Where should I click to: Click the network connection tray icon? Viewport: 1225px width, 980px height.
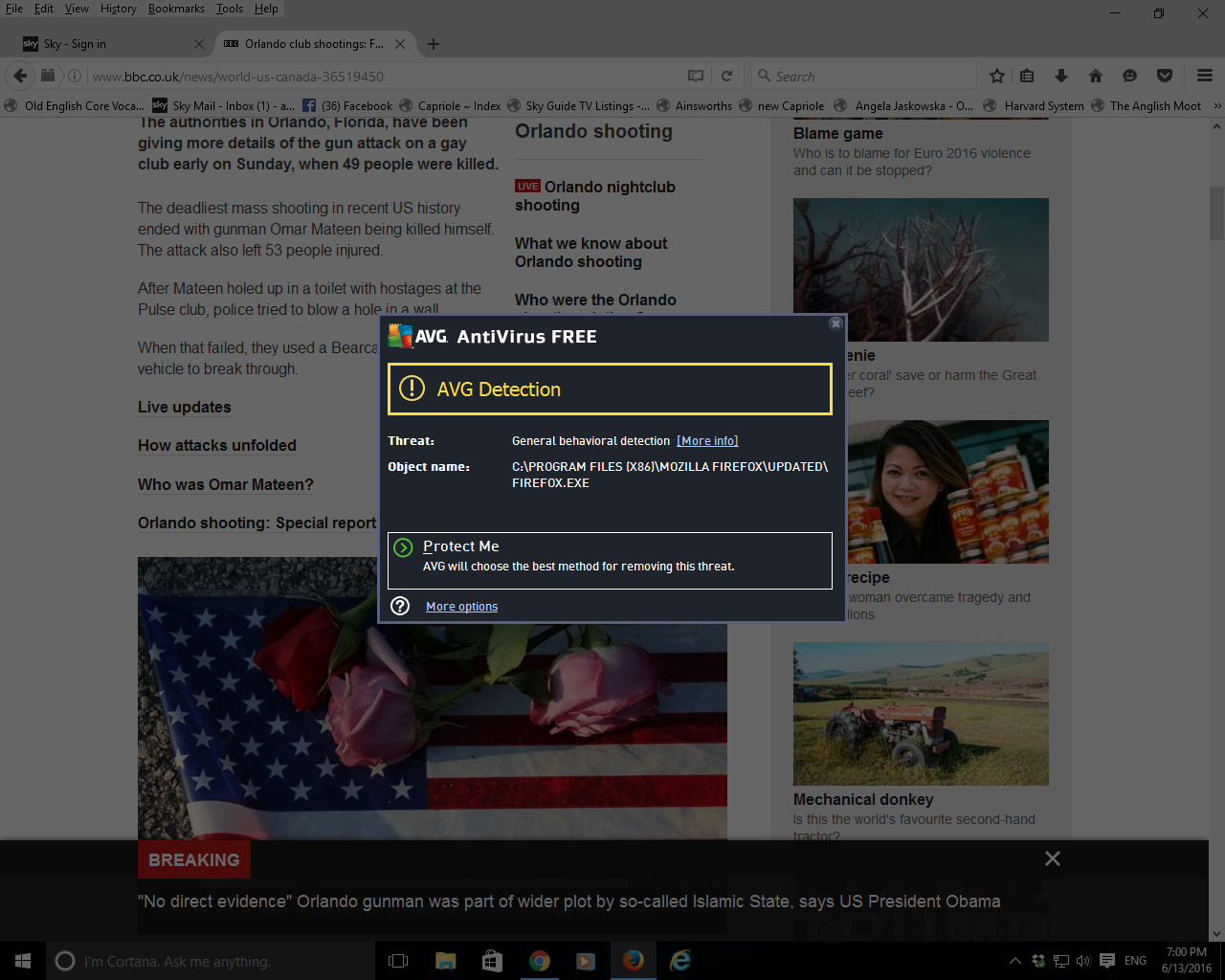1061,961
